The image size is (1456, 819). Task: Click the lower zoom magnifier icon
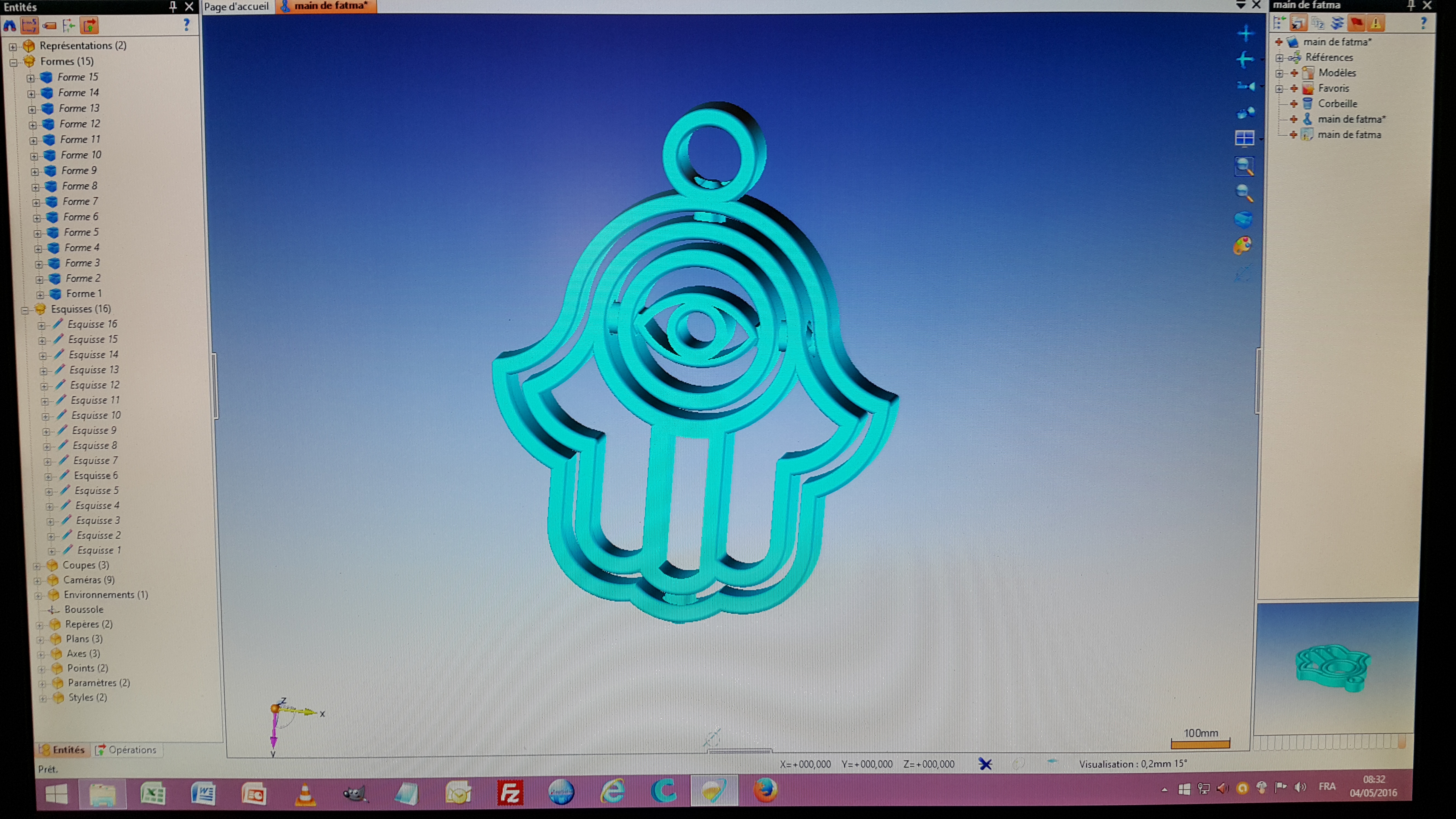(x=1244, y=193)
